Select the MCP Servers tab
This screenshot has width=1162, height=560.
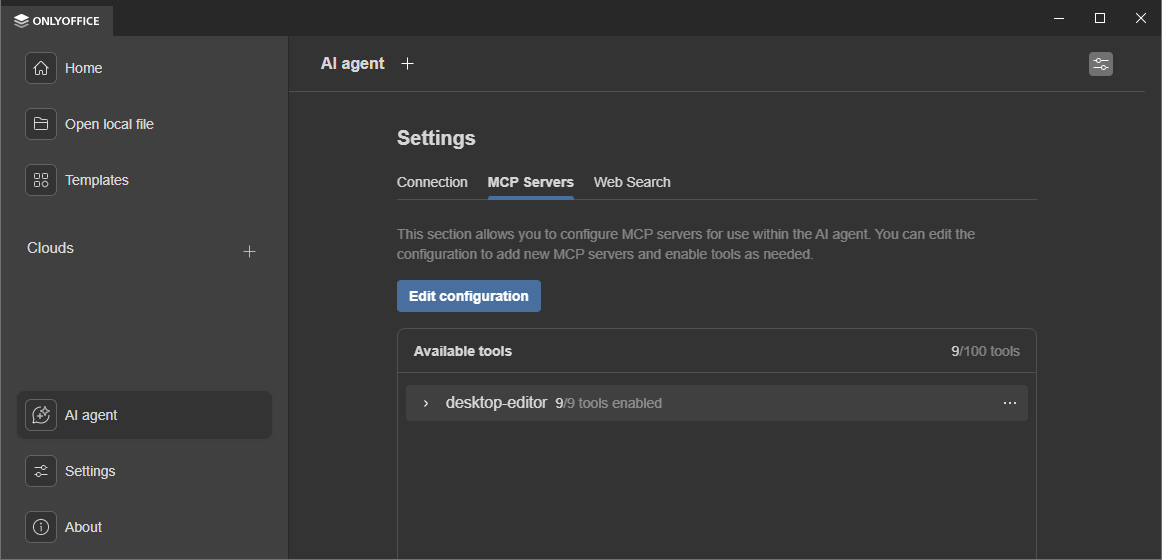530,182
